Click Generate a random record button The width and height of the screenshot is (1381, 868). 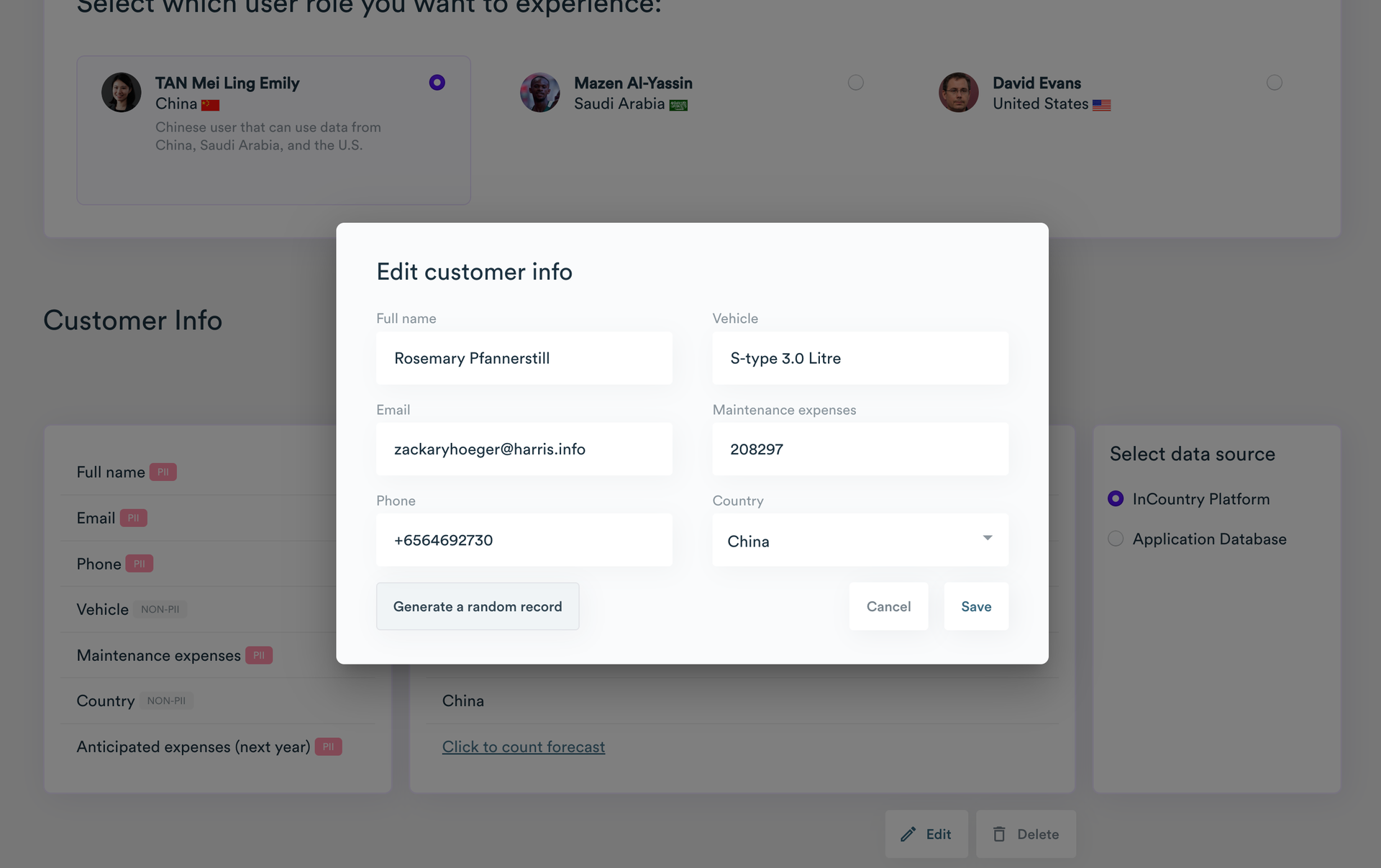(478, 606)
